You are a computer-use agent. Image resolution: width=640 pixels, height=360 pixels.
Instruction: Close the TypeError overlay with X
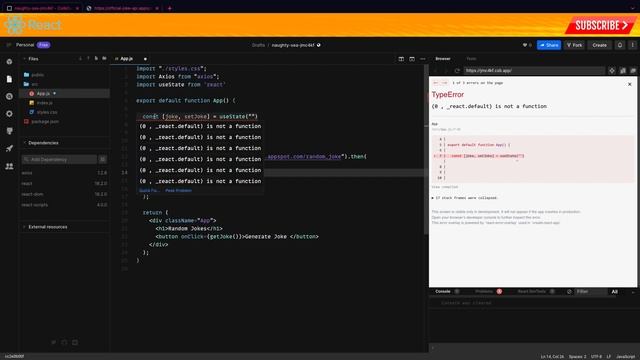[629, 84]
